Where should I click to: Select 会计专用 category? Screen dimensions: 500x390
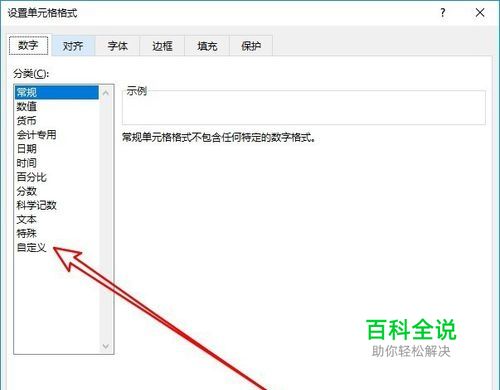click(57, 135)
